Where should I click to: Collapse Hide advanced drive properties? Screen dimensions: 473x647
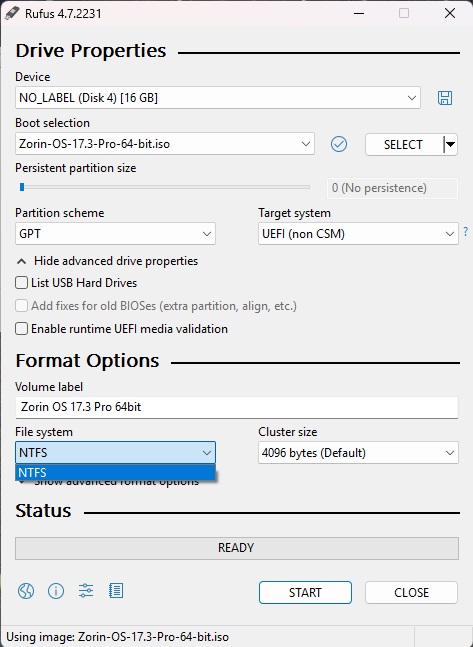(107, 261)
